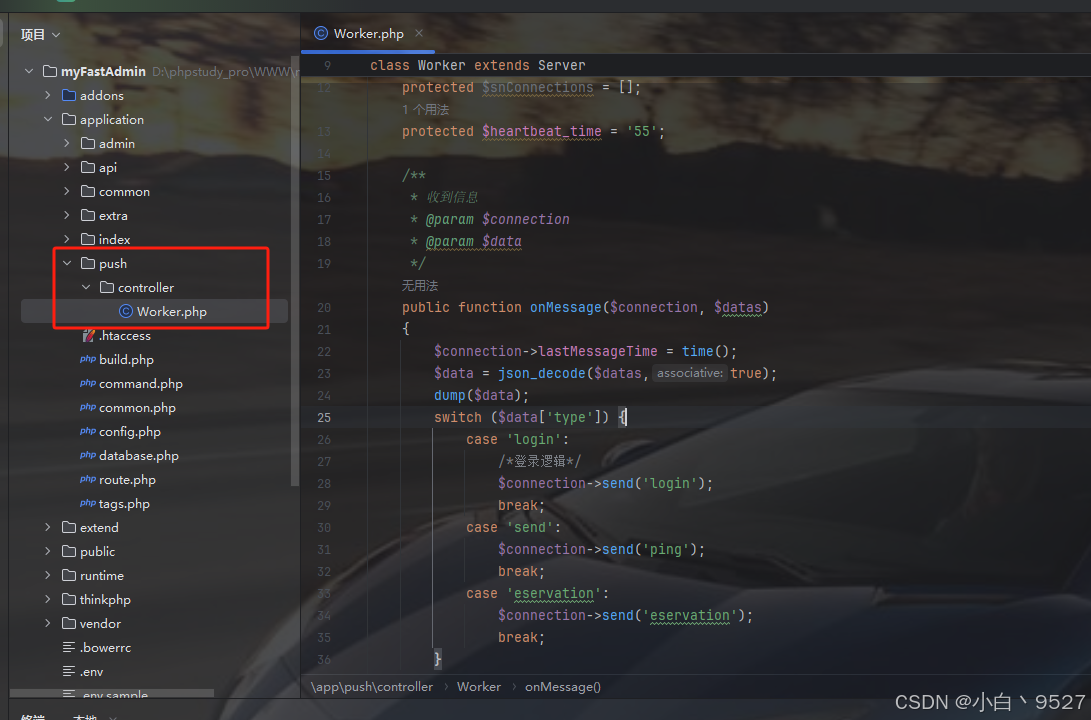The image size is (1091, 720).
Task: Click the .env file icon
Action: (69, 671)
